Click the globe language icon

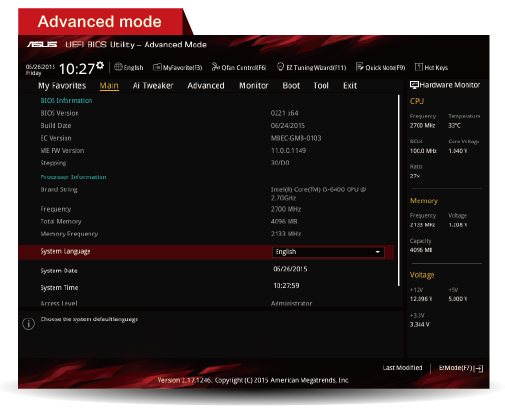(118, 67)
